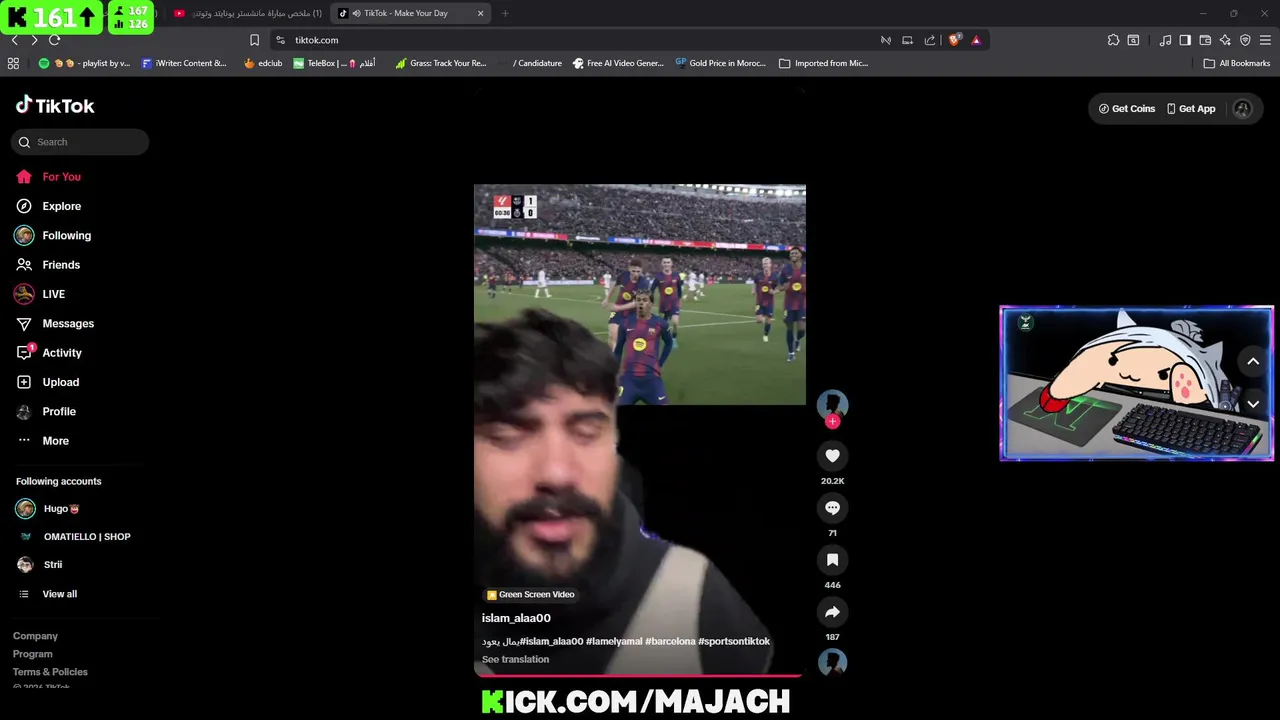Image resolution: width=1280 pixels, height=720 pixels.
Task: Toggle the browser sidebar panel icon
Action: pyautogui.click(x=1185, y=40)
